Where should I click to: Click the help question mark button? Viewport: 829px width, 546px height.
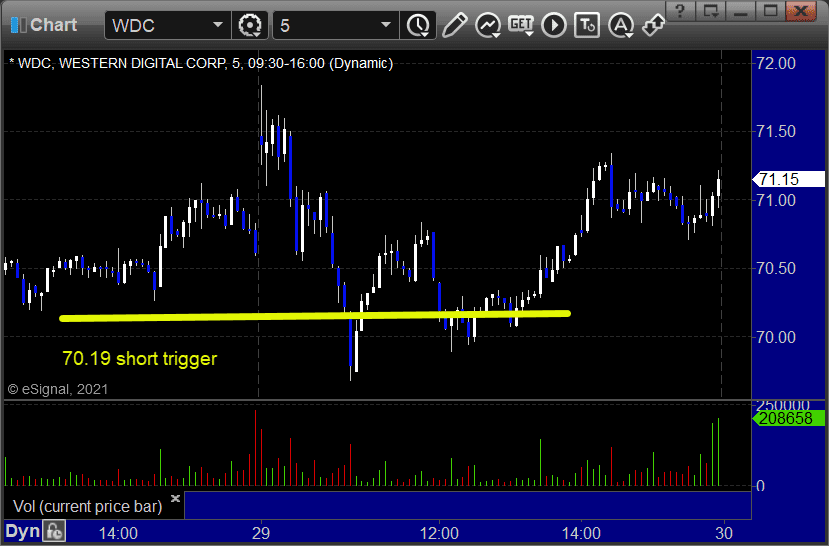(681, 11)
